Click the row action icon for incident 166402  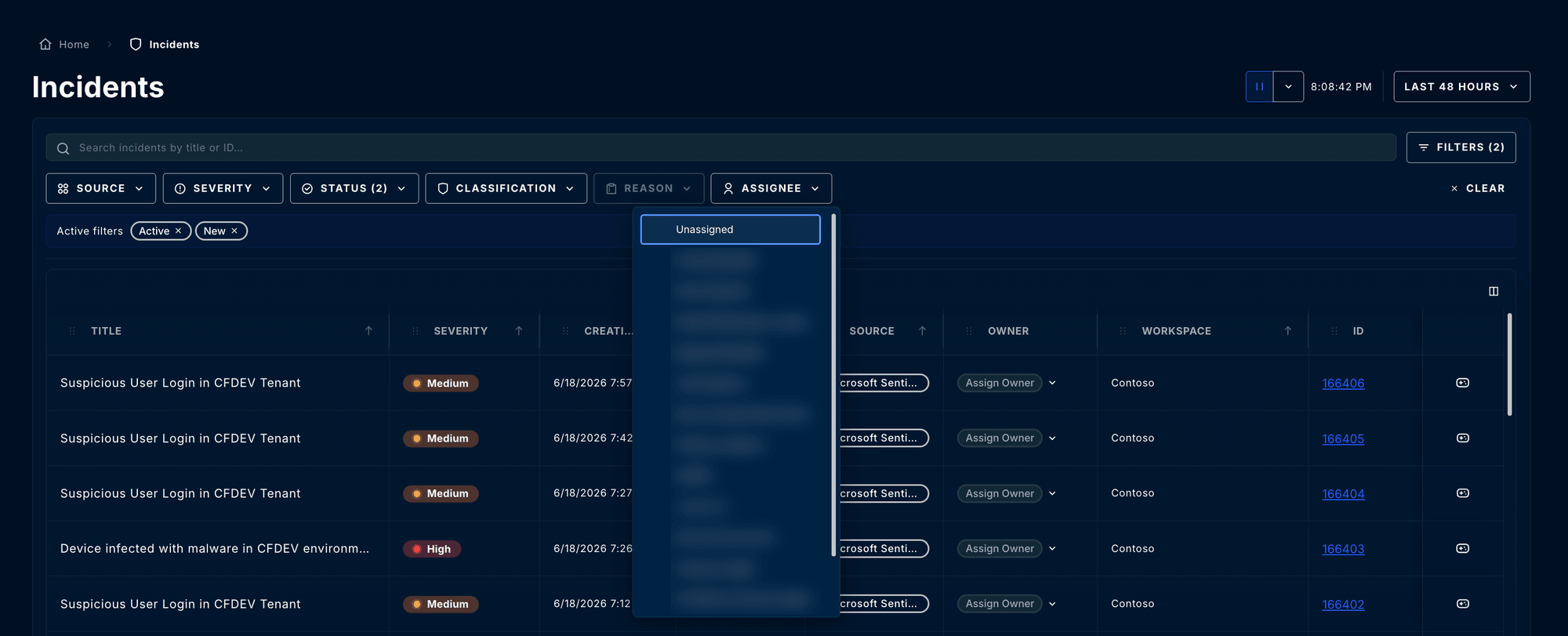pyautogui.click(x=1462, y=604)
